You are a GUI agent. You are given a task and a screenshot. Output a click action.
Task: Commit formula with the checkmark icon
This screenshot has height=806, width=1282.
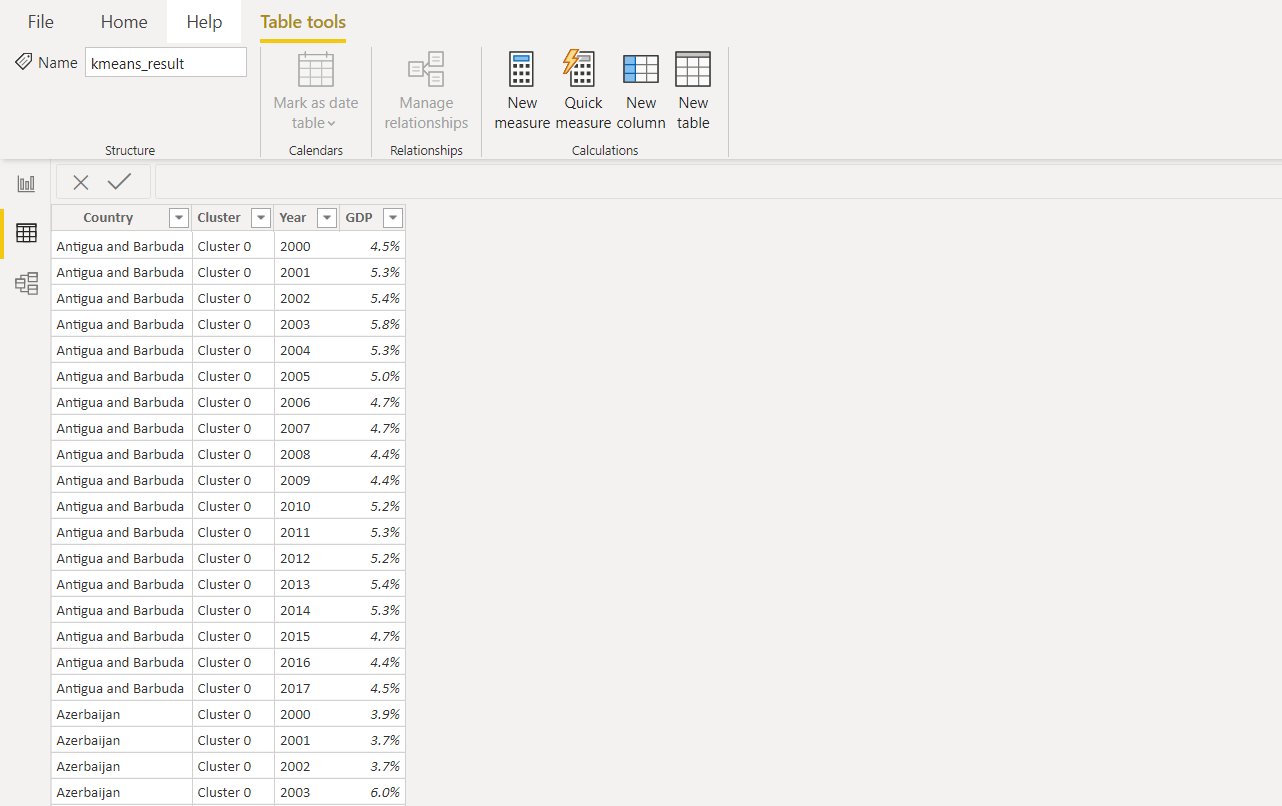point(120,182)
